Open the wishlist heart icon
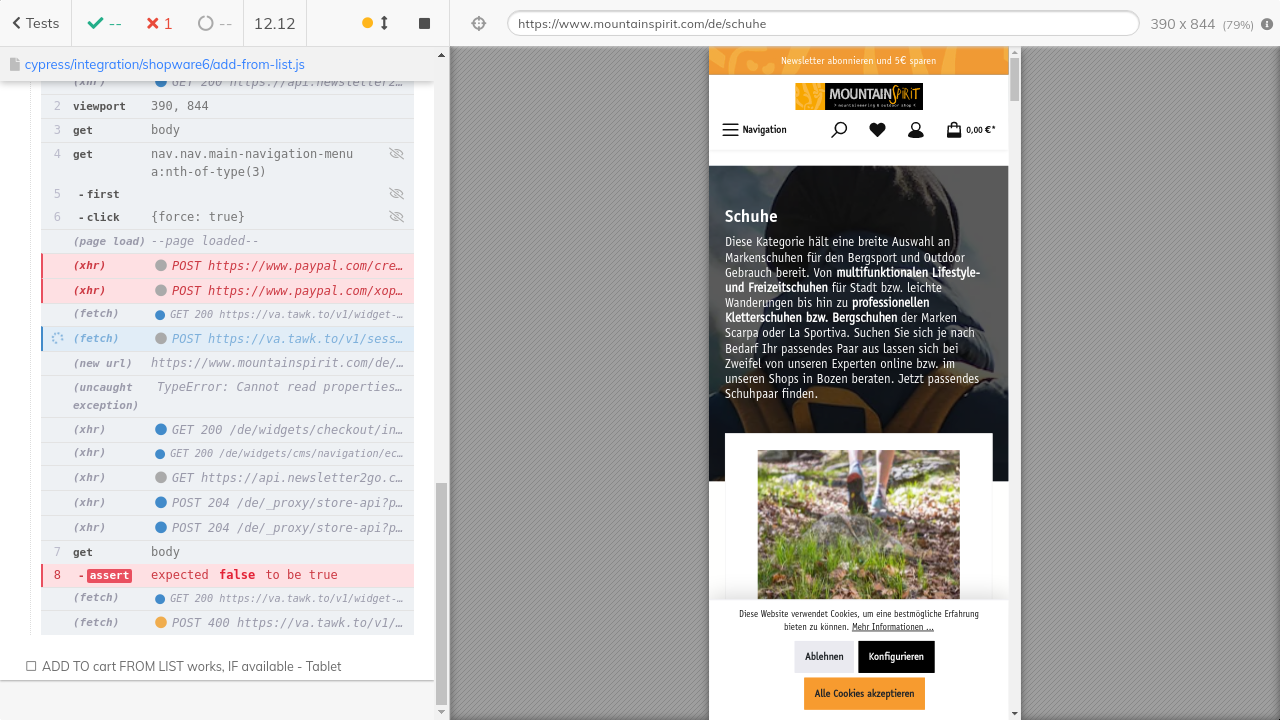1280x720 pixels. [x=877, y=130]
